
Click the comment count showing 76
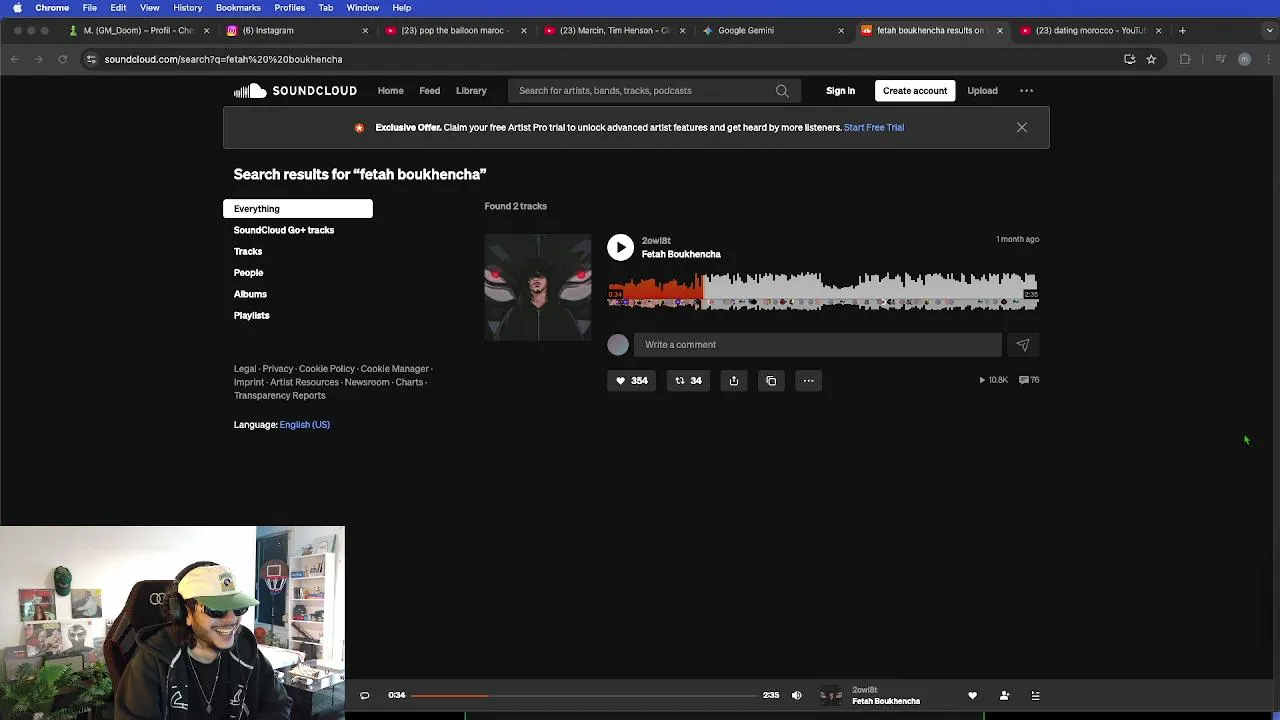(x=1029, y=380)
